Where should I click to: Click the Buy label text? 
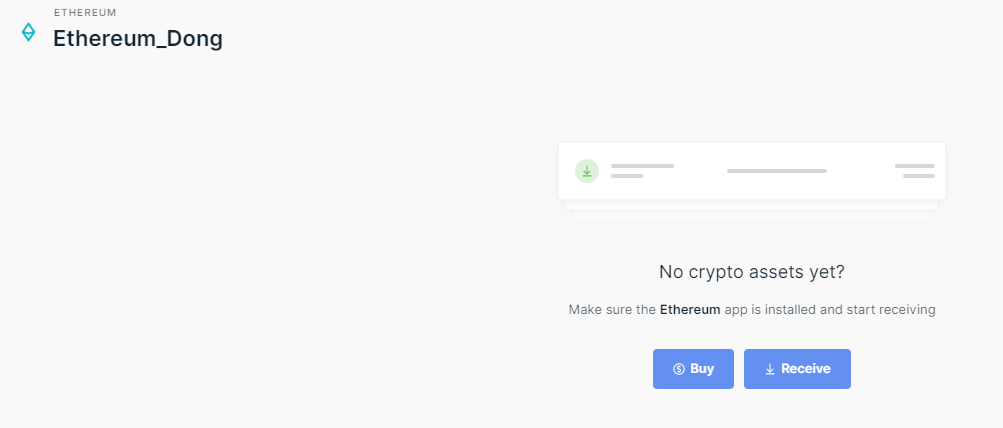pos(702,369)
